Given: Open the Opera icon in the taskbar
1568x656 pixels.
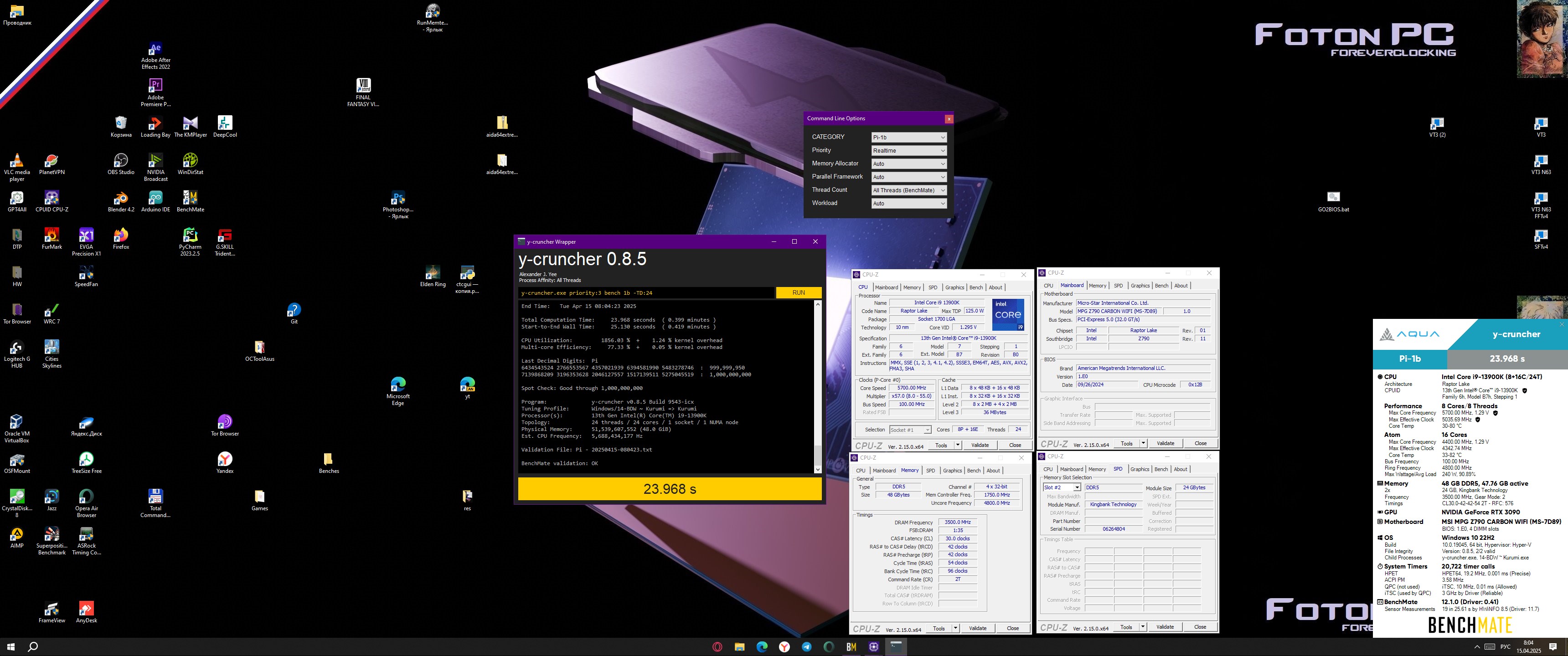Looking at the screenshot, I should [717, 646].
